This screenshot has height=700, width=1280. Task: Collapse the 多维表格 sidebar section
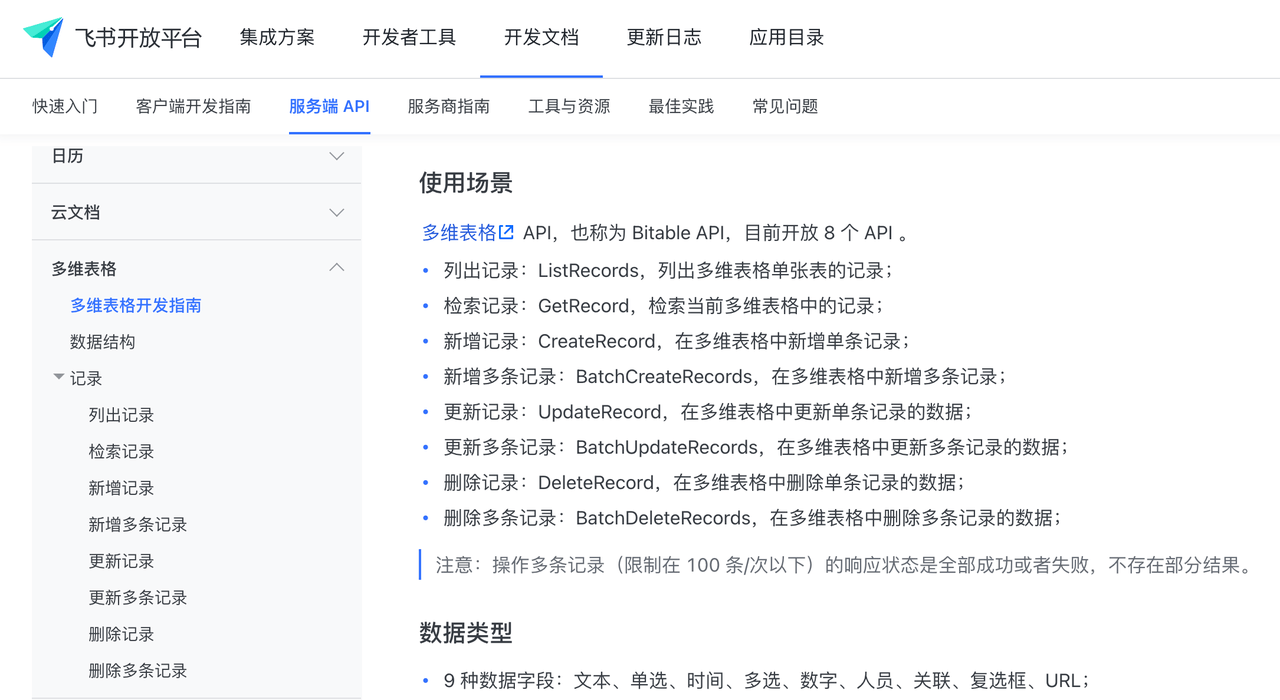coord(336,268)
